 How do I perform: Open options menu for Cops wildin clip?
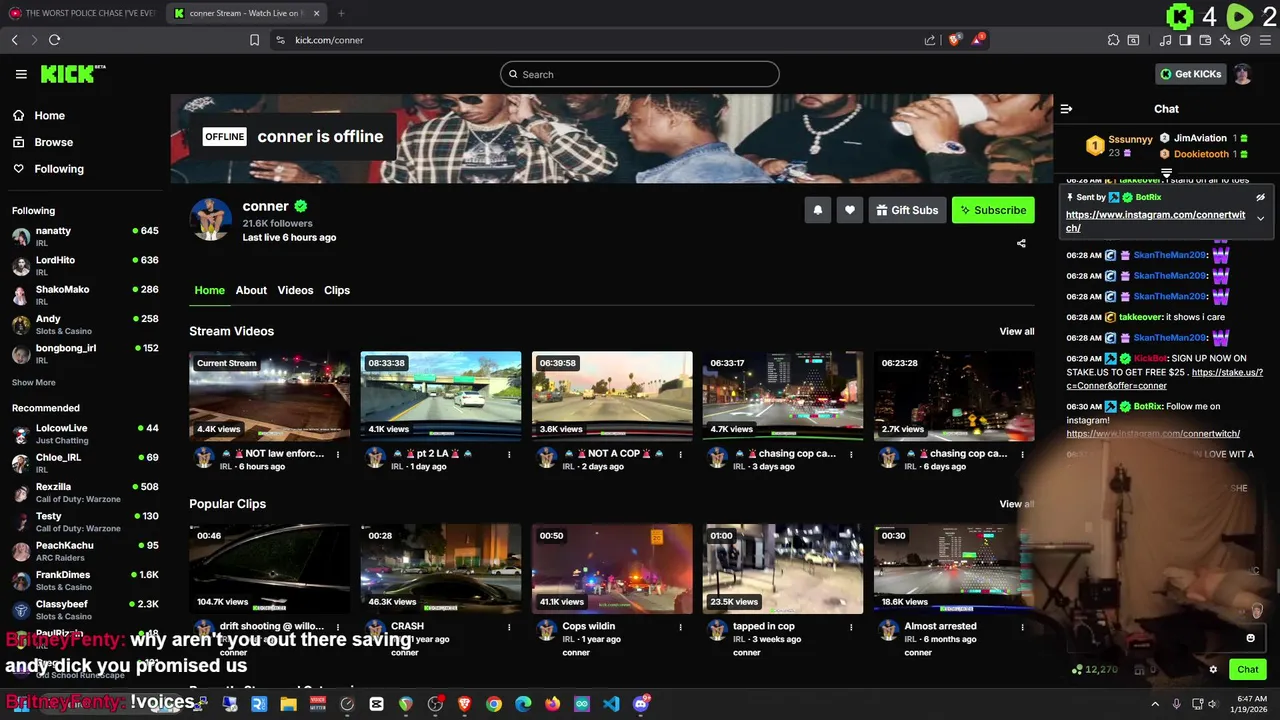pos(680,627)
